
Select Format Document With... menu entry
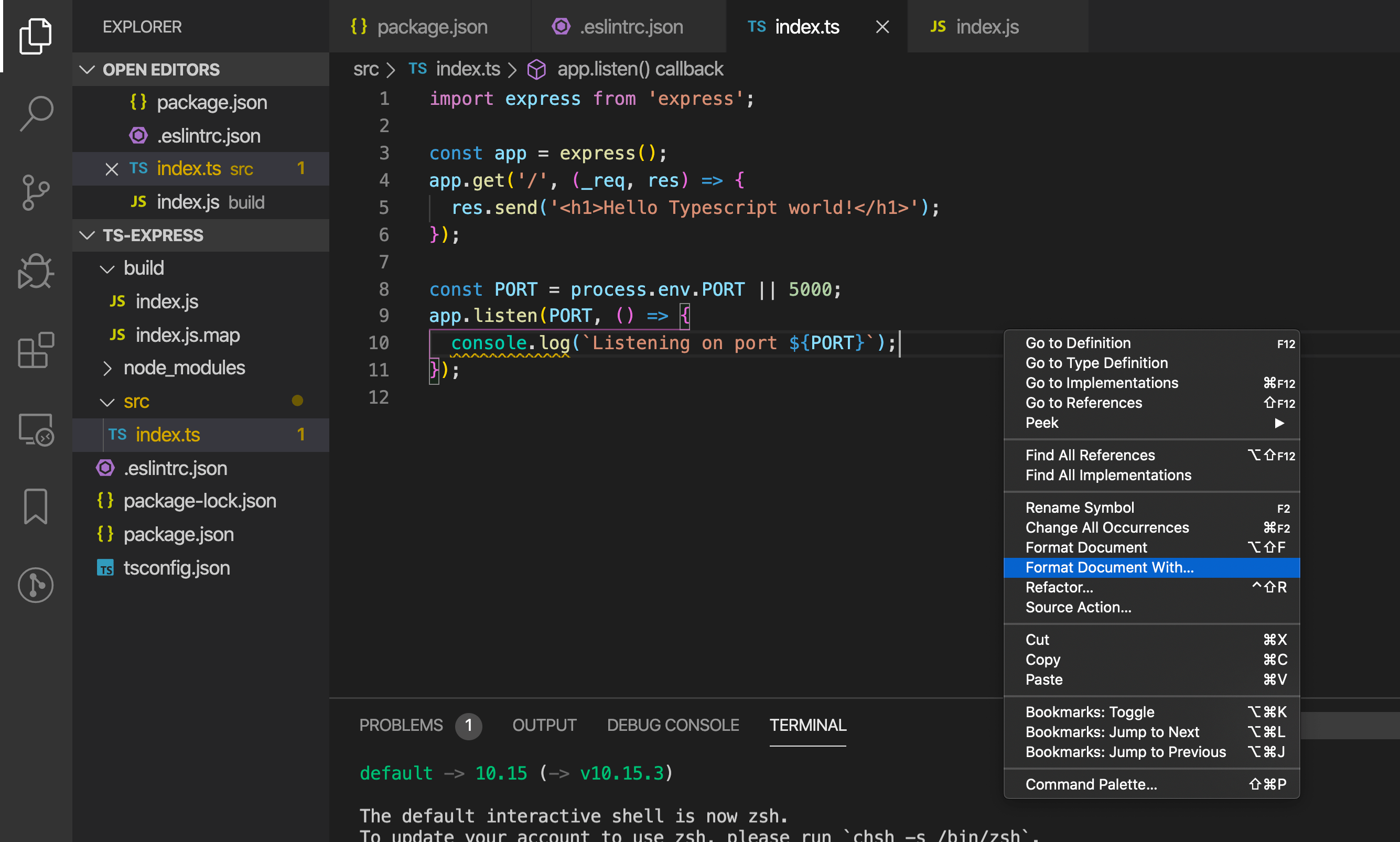tap(1109, 567)
